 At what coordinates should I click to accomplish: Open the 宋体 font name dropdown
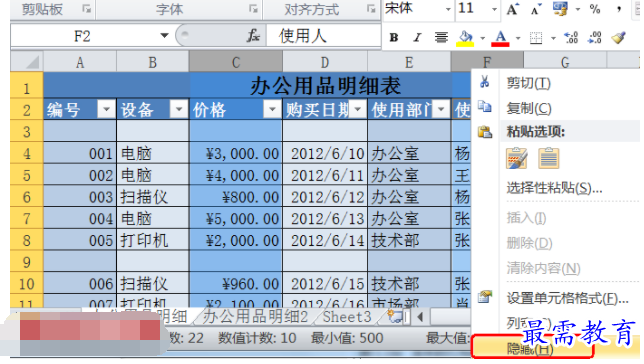pyautogui.click(x=448, y=9)
